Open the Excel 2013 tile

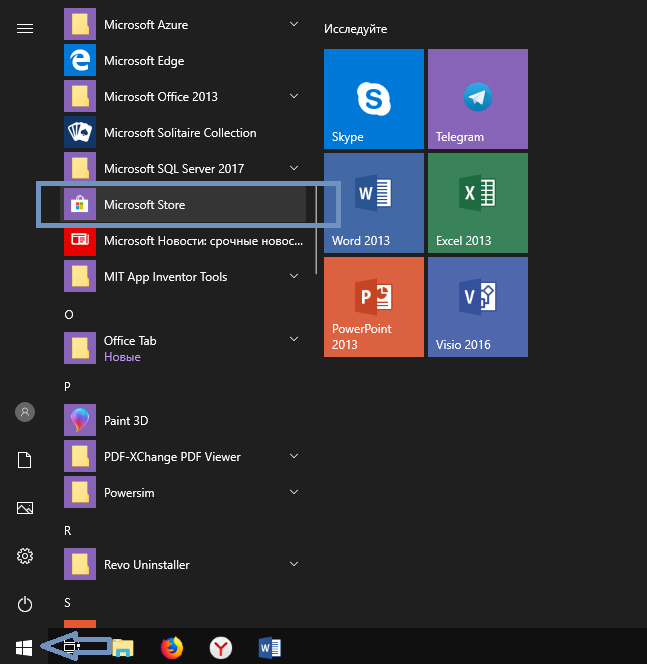pos(478,203)
